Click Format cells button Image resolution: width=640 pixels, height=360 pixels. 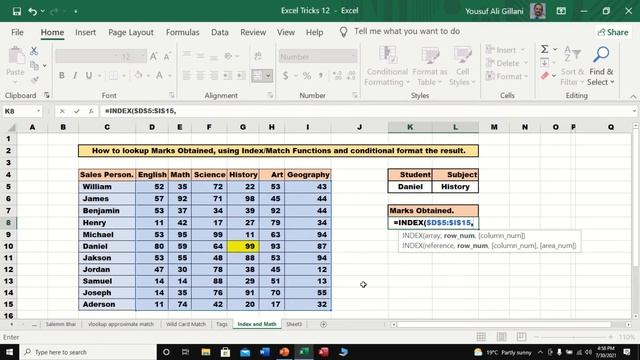point(507,76)
